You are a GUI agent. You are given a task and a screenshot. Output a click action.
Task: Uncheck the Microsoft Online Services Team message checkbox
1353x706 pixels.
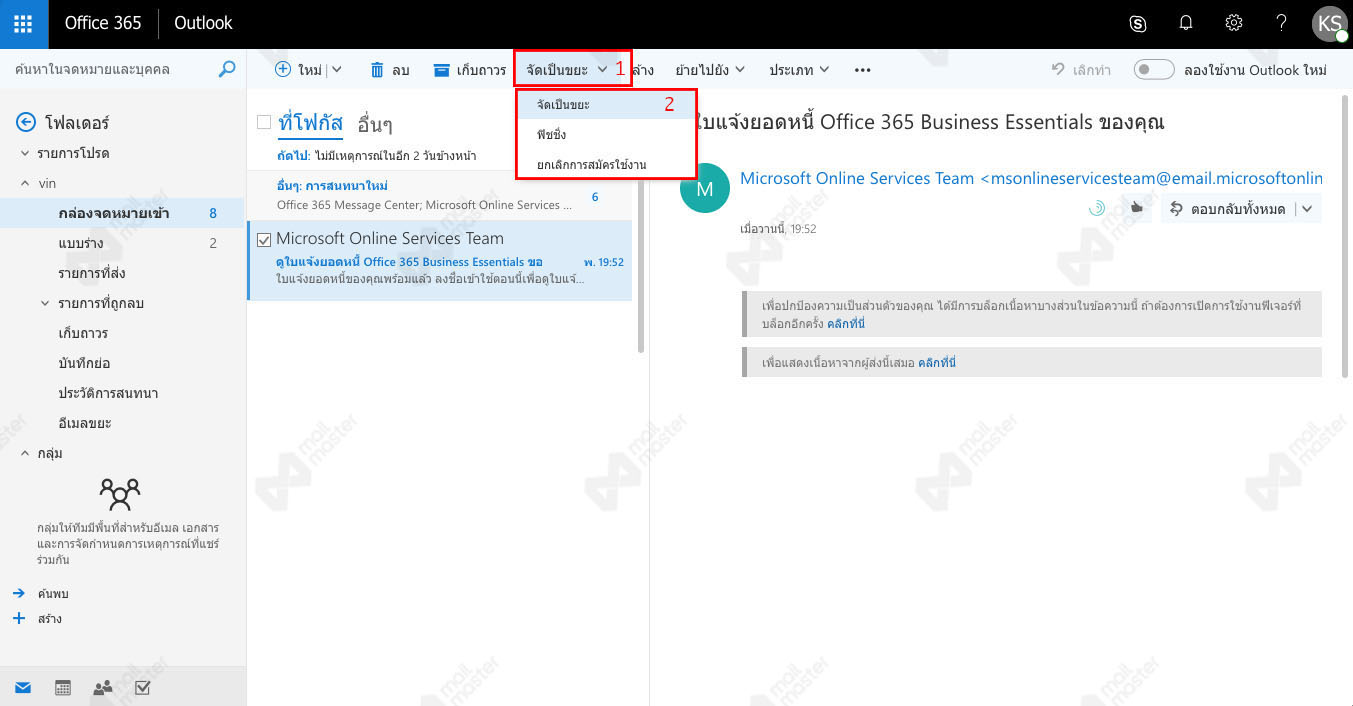tap(264, 239)
